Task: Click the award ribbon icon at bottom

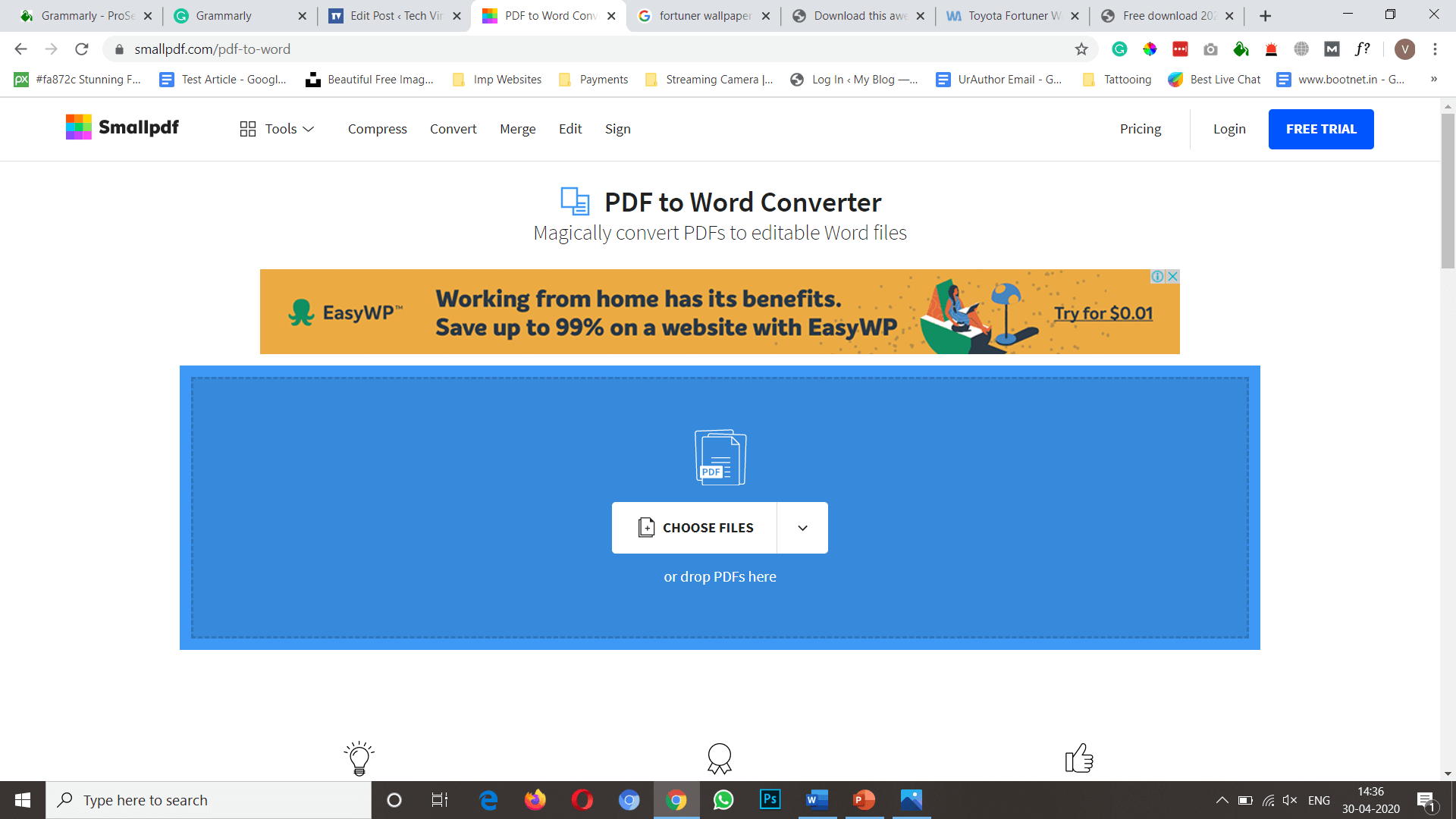Action: click(x=720, y=758)
